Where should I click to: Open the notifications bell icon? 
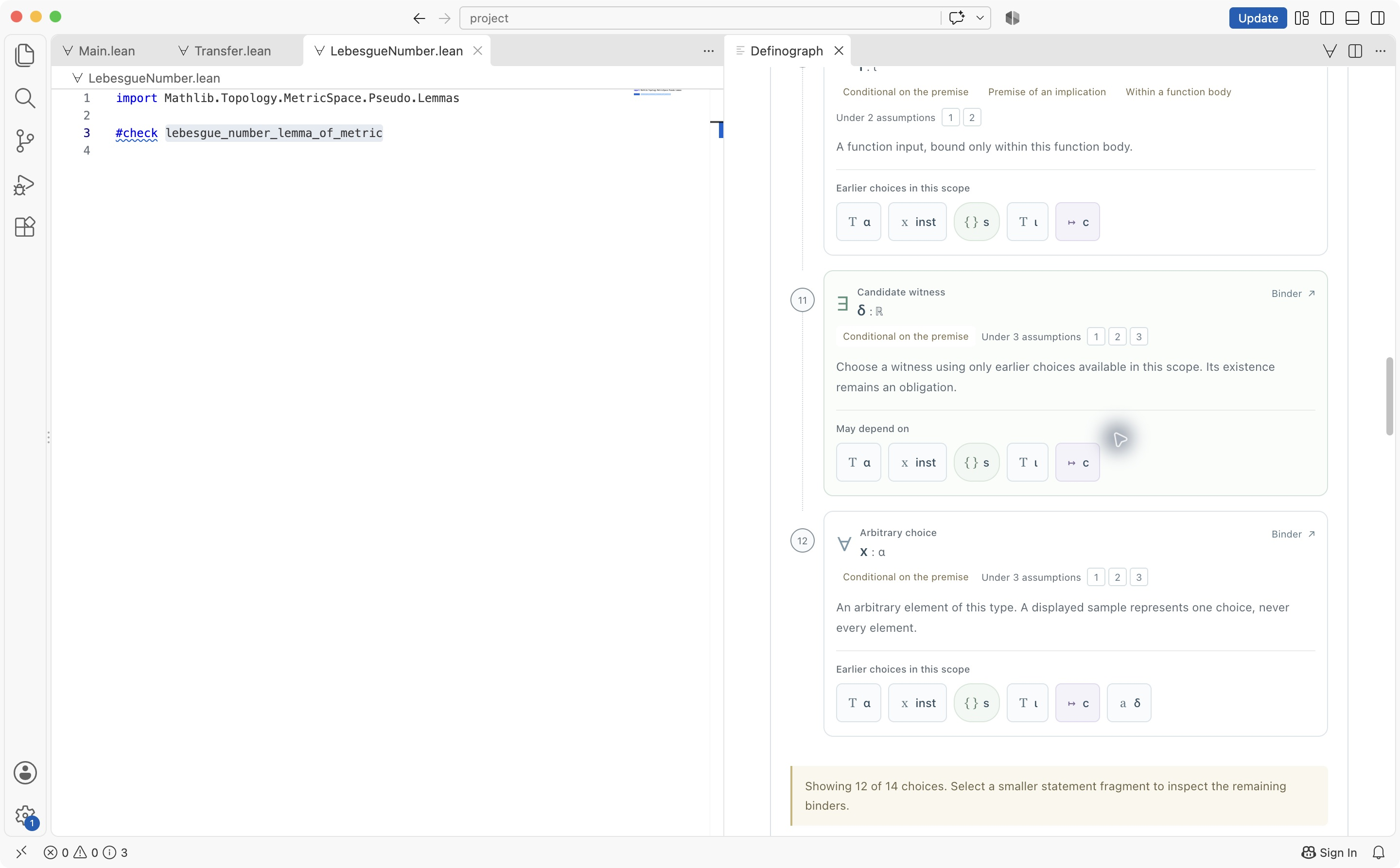pos(1378,852)
